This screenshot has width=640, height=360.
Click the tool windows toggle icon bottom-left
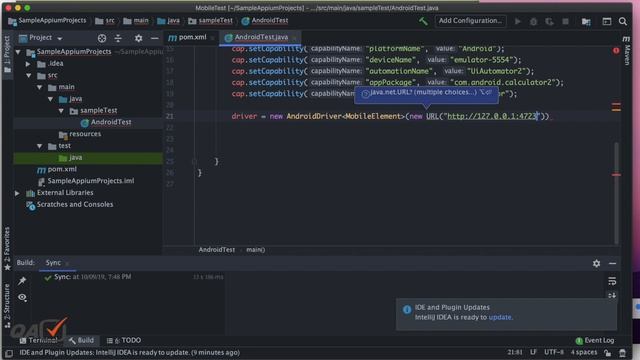(x=9, y=353)
